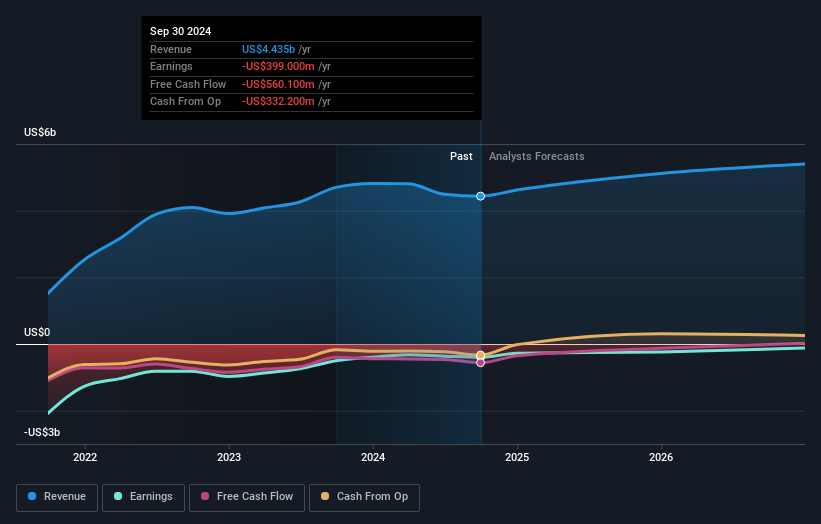Click the -US$3b y-axis label
This screenshot has height=524, width=821.
[x=42, y=432]
